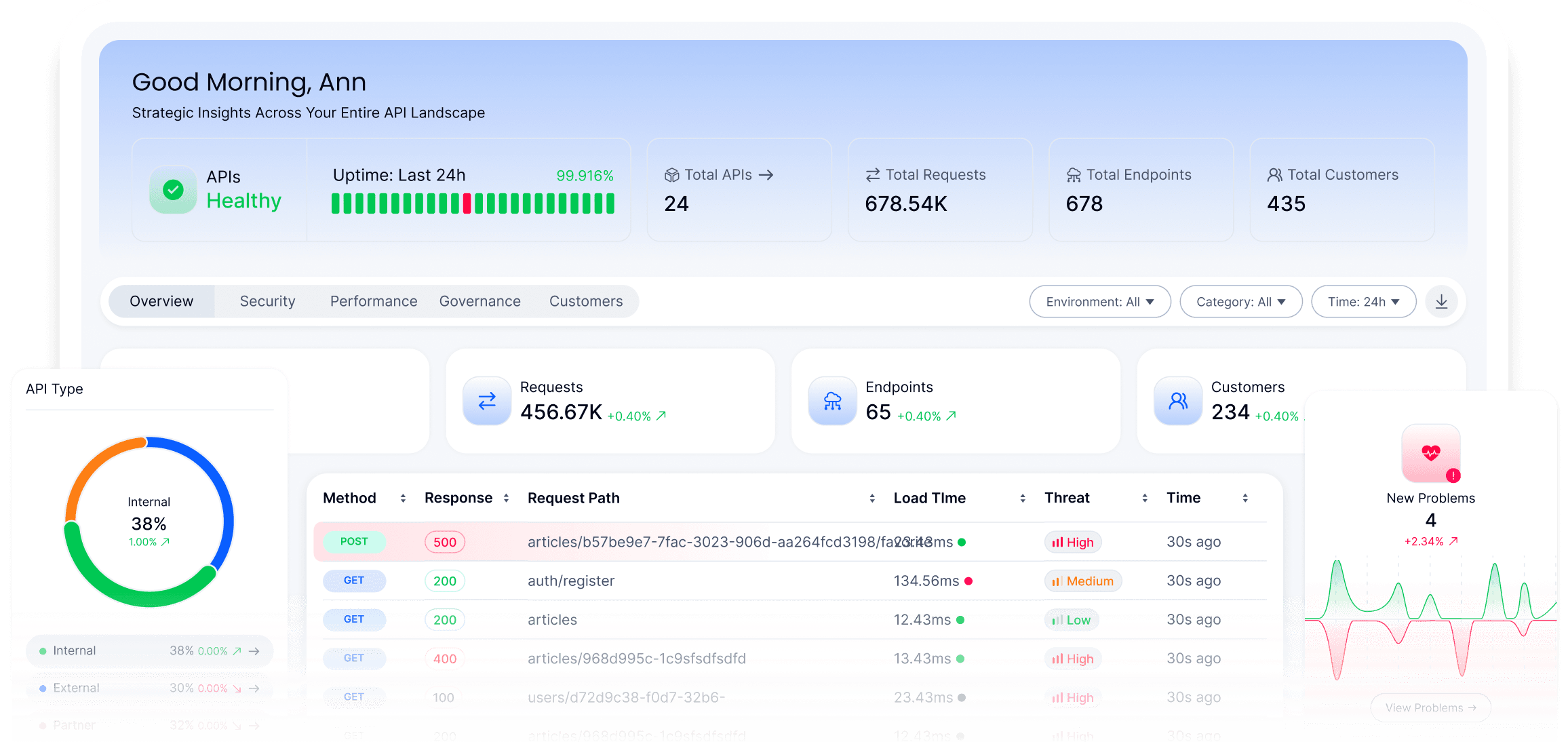The image size is (1568, 742).
Task: Sort table by Method column arrows
Action: tap(403, 499)
